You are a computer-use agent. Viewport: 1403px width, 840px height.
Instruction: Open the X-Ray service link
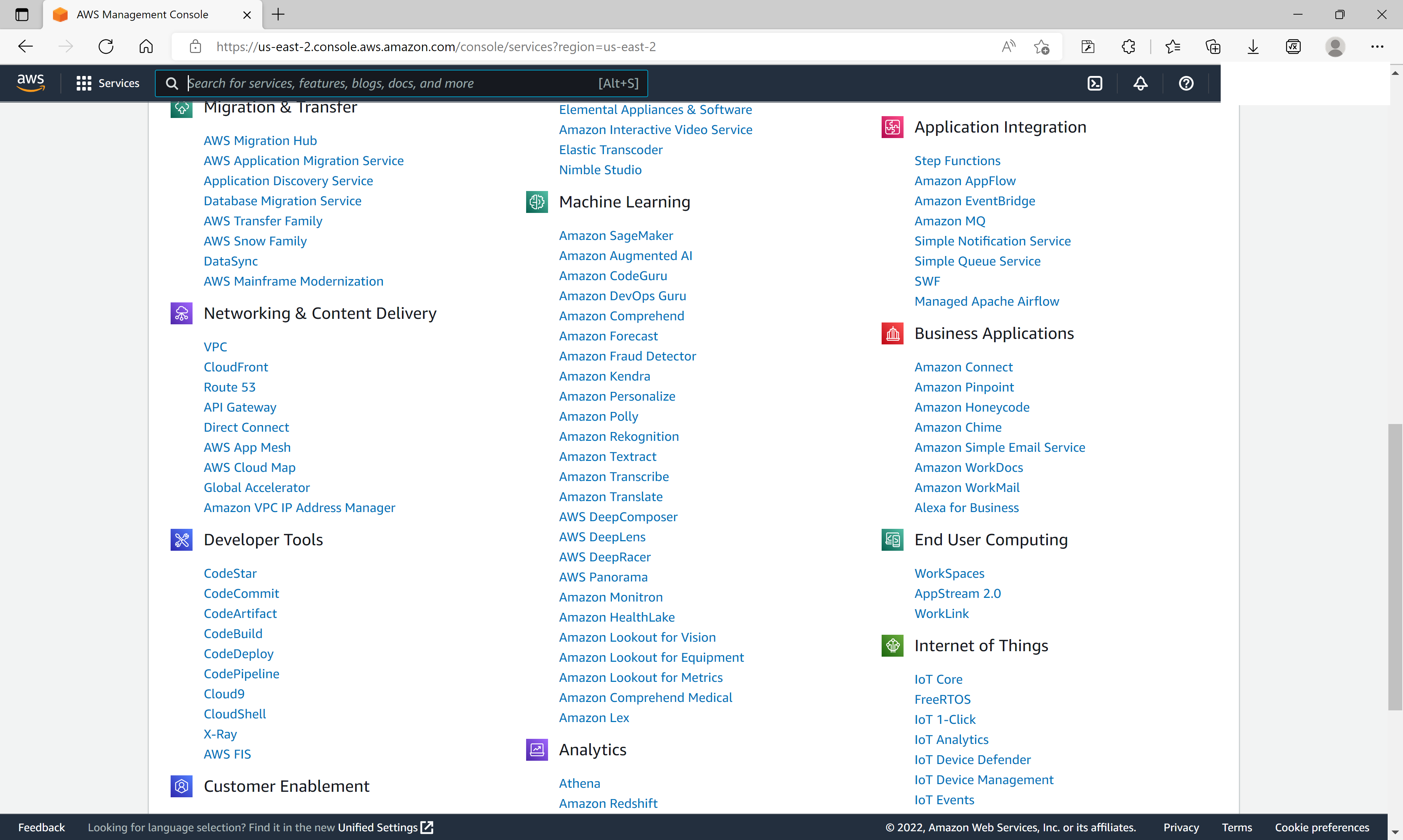(x=220, y=734)
